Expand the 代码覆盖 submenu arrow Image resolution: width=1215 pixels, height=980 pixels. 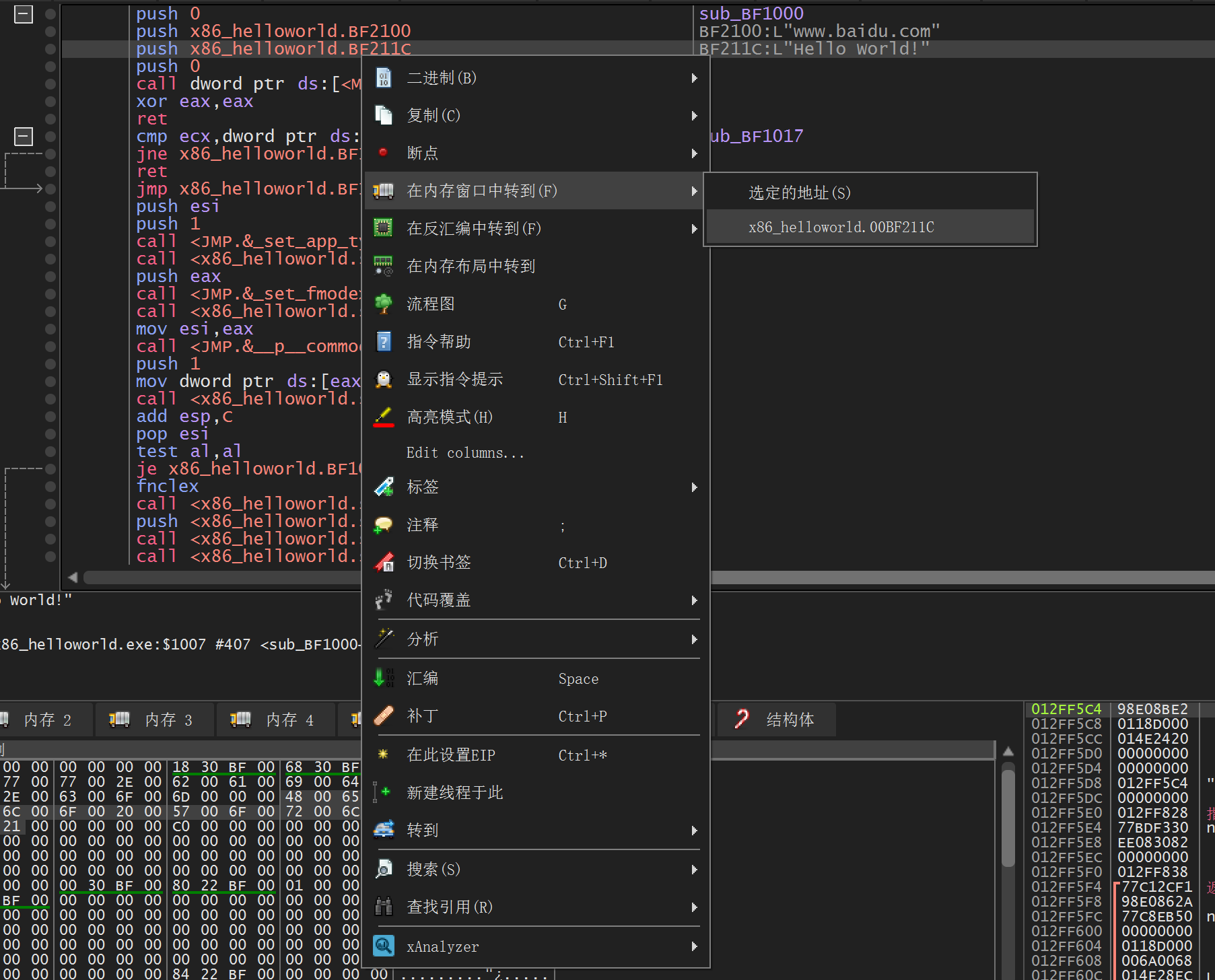(694, 600)
